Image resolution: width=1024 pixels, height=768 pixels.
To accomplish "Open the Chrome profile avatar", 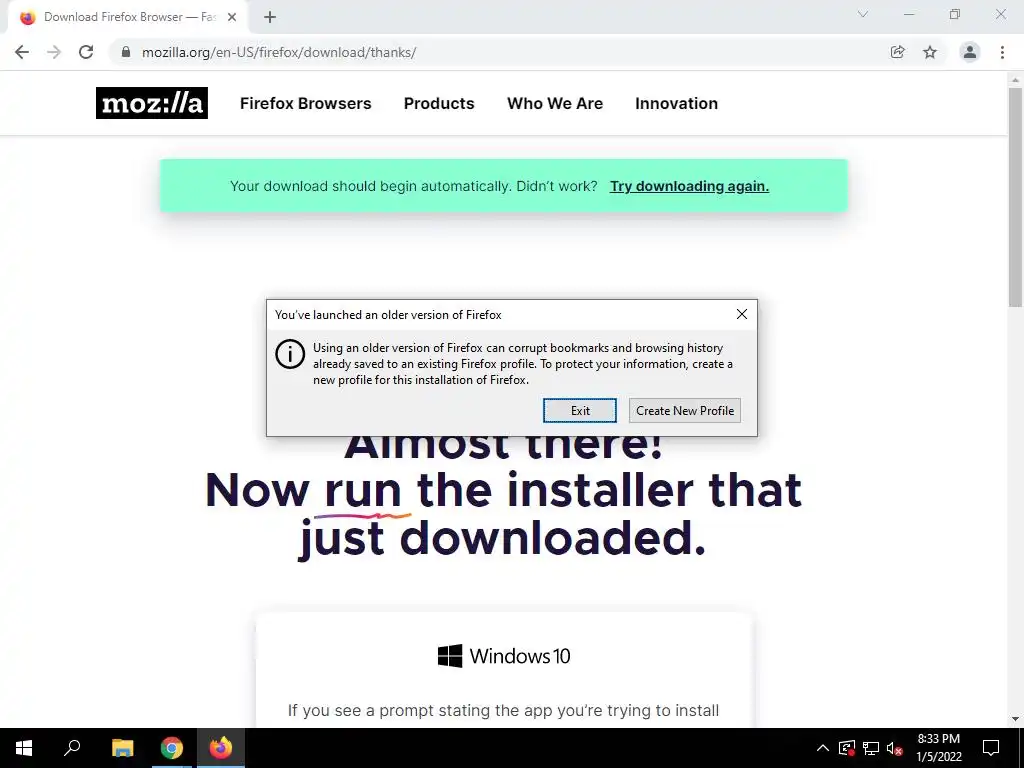I will coord(970,52).
